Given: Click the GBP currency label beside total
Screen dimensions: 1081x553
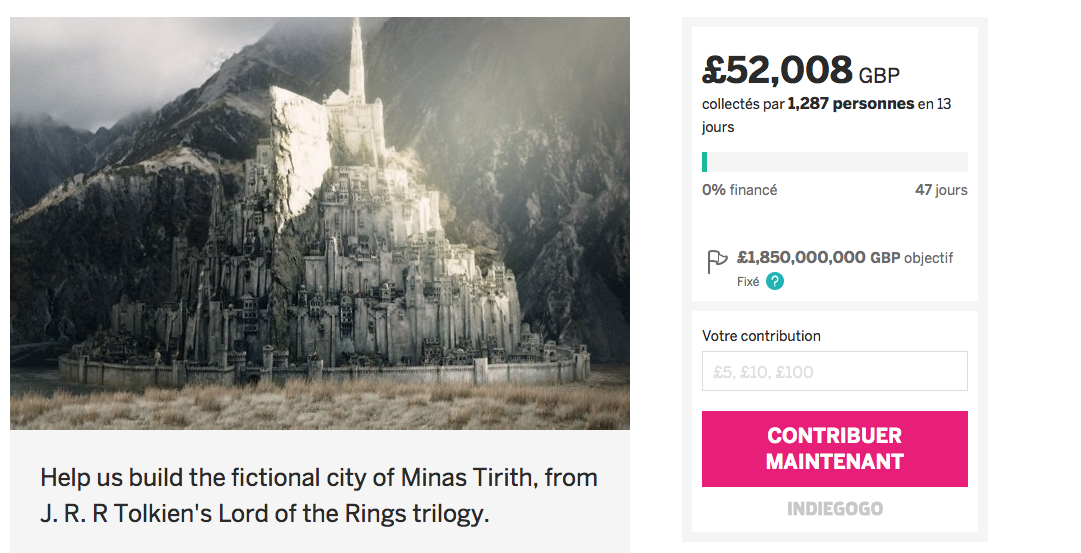Looking at the screenshot, I should (x=879, y=75).
